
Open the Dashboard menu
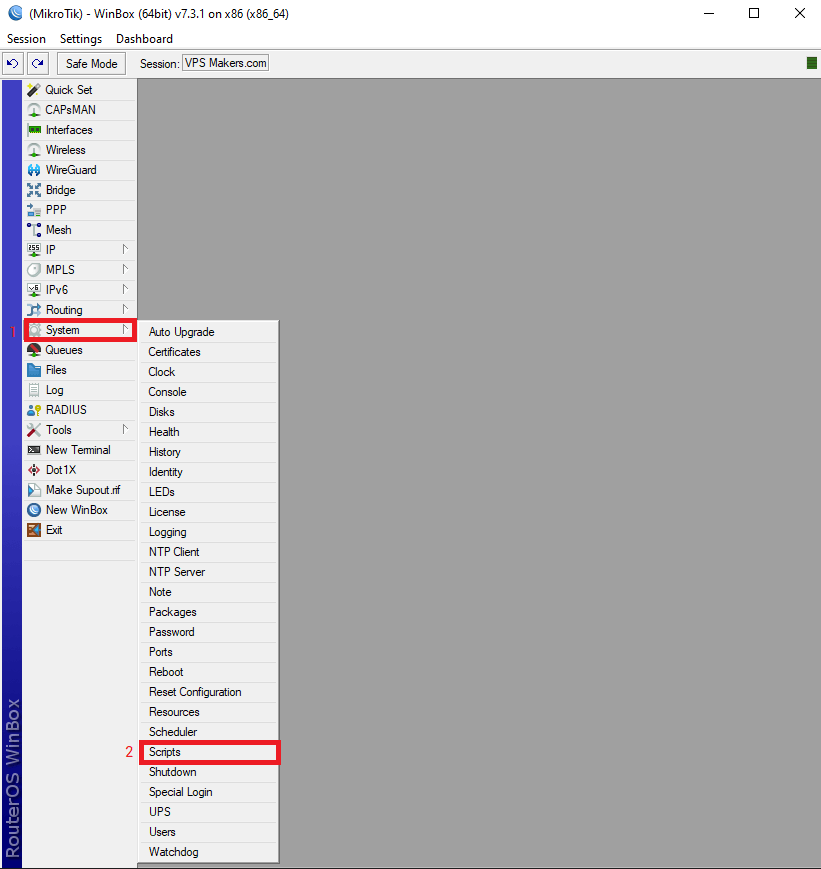coord(144,39)
